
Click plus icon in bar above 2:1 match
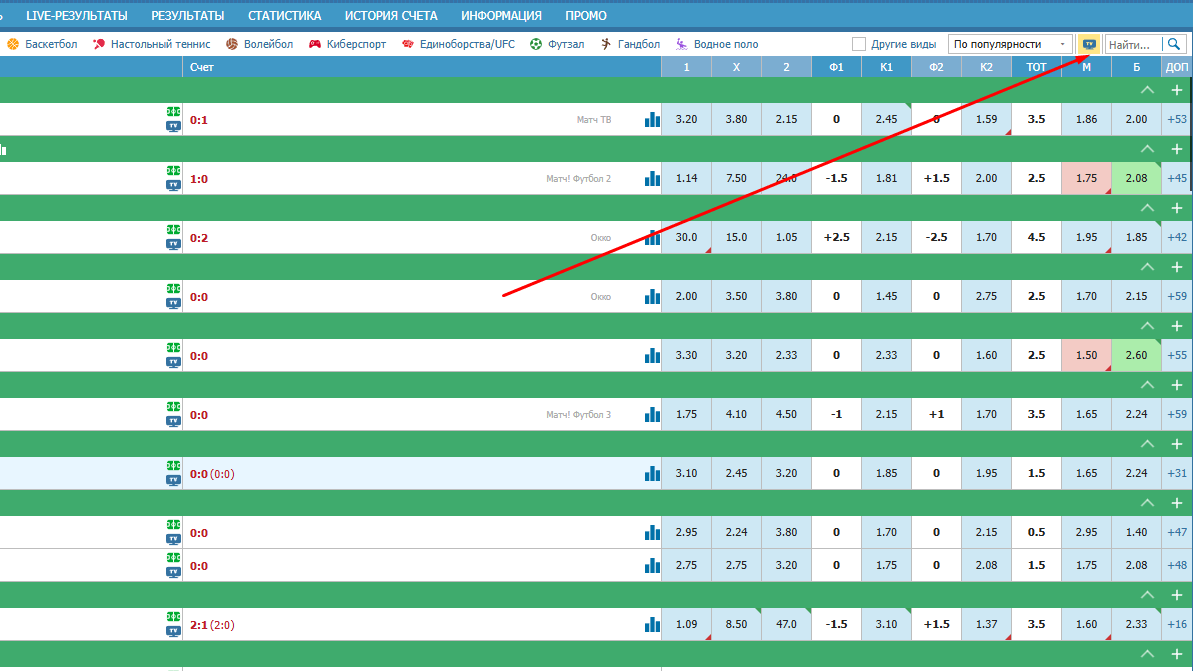point(1176,595)
